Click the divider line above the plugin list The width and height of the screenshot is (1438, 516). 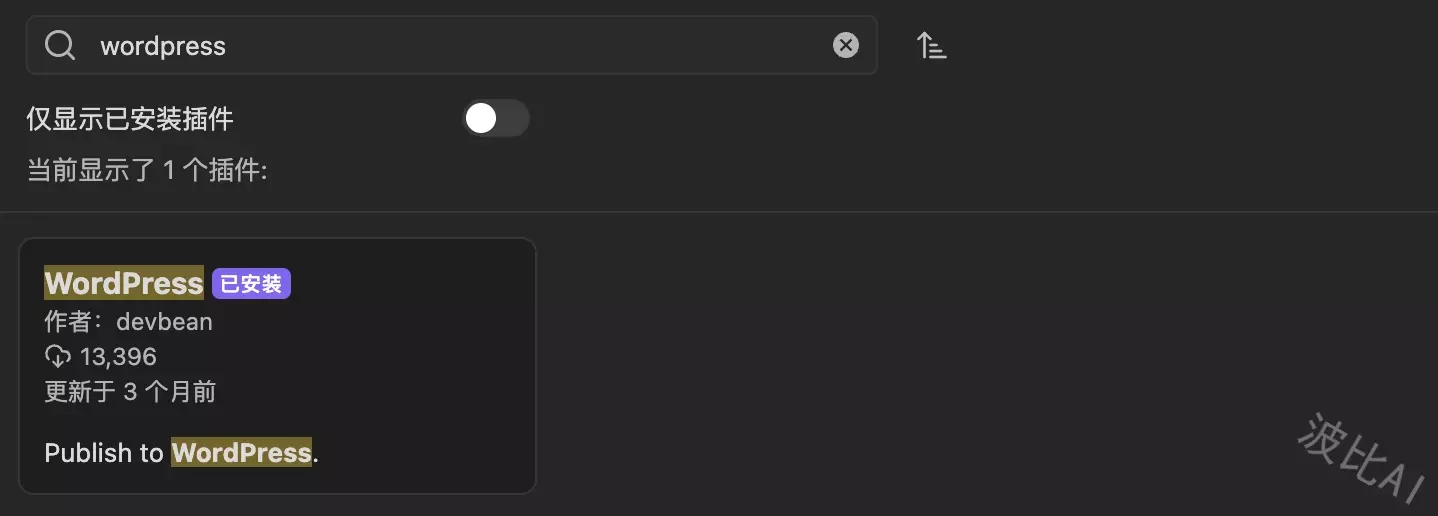719,212
